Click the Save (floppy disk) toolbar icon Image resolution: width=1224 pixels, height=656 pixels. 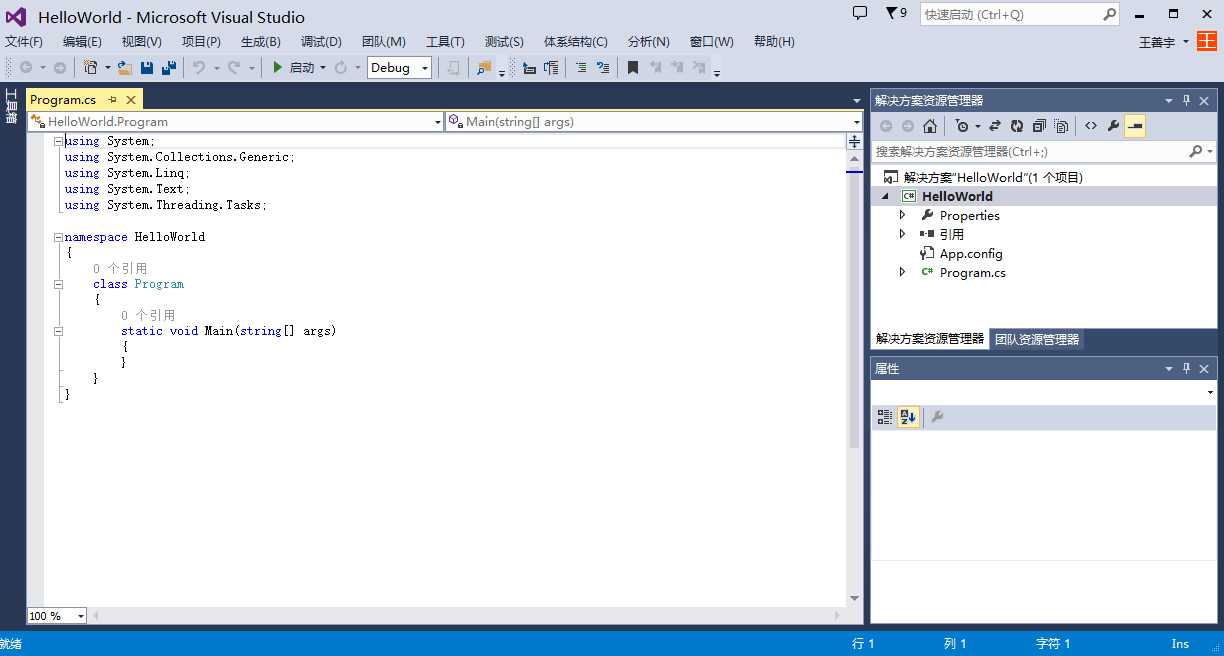tap(147, 68)
